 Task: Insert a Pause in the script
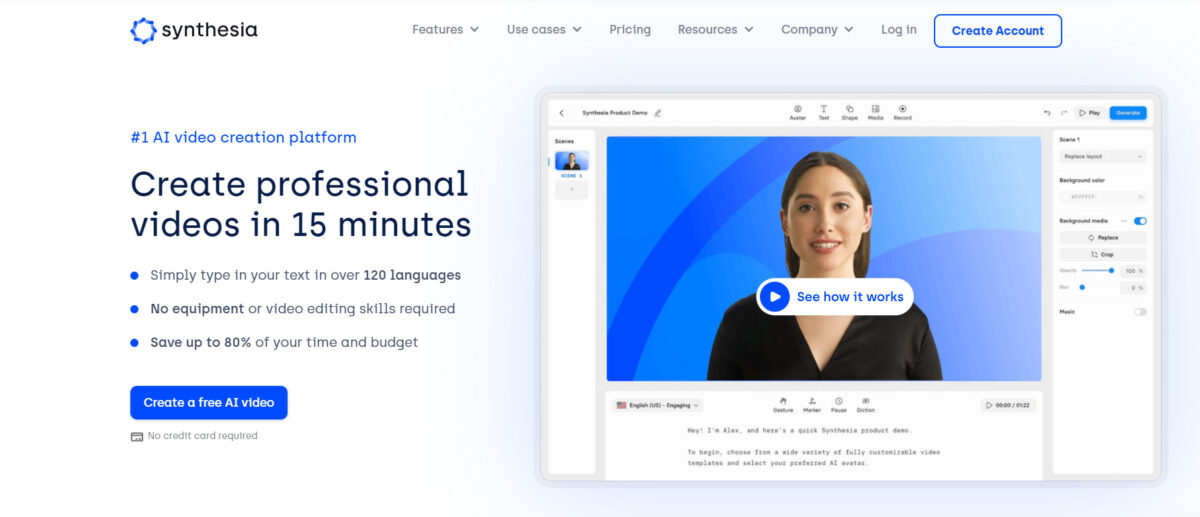point(839,404)
